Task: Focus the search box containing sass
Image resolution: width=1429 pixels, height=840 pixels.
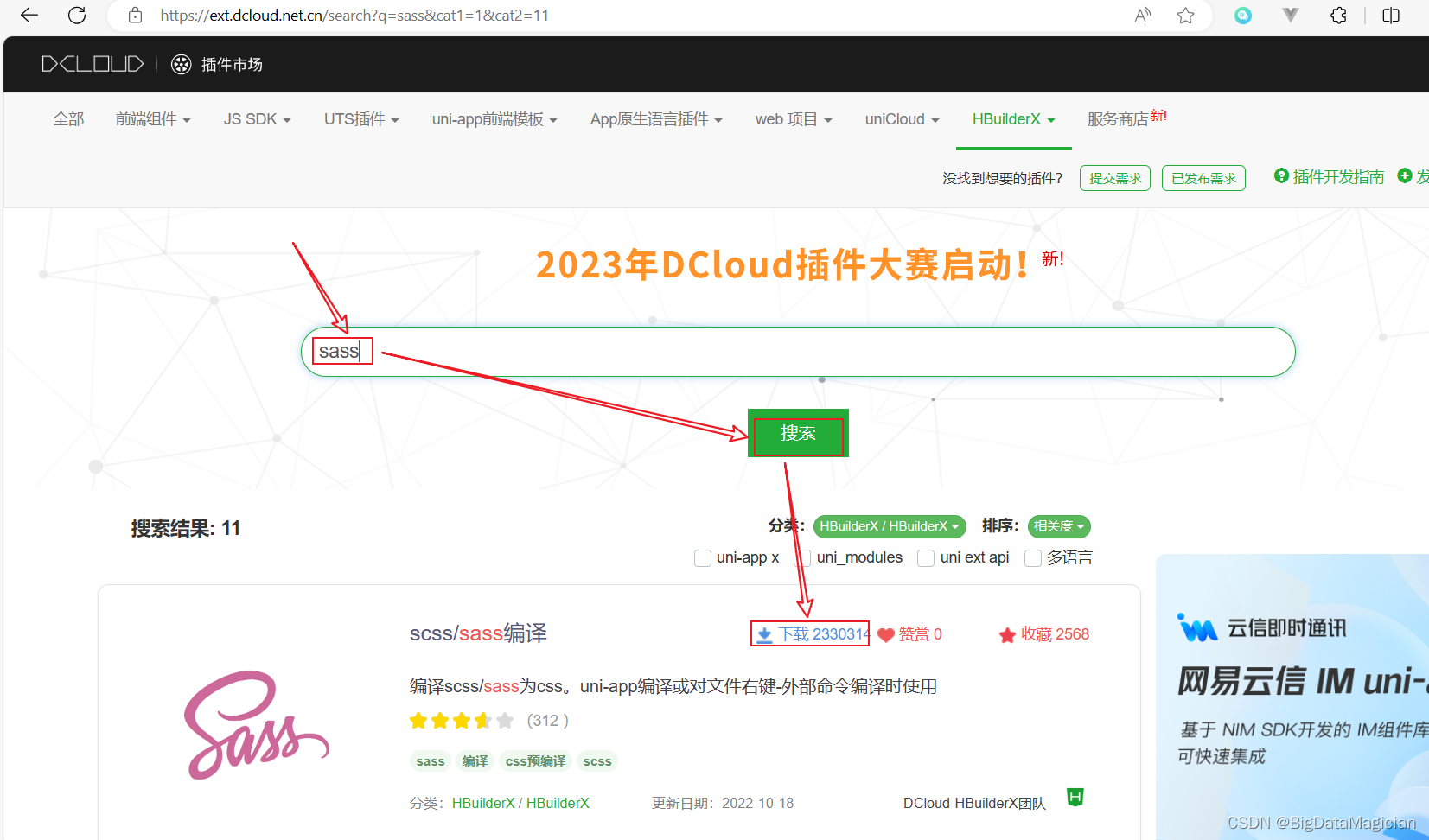Action: tap(797, 352)
